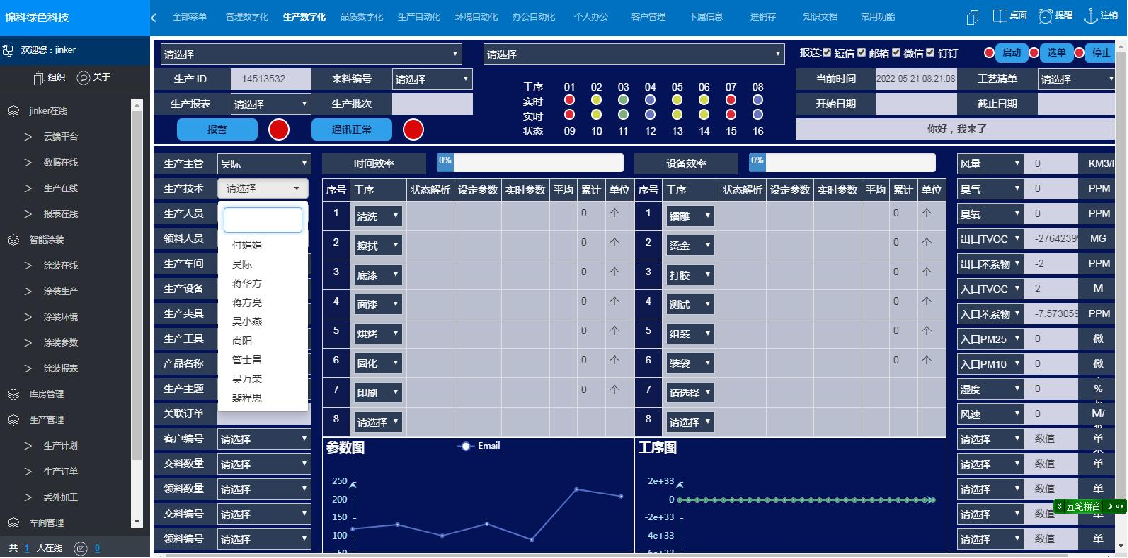Toggle the 邮箱 checkbox
This screenshot has height=558, width=1128.
(862, 53)
